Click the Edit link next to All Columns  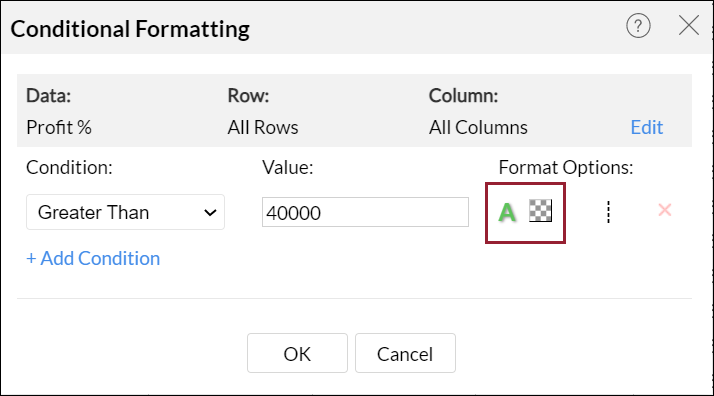[647, 127]
